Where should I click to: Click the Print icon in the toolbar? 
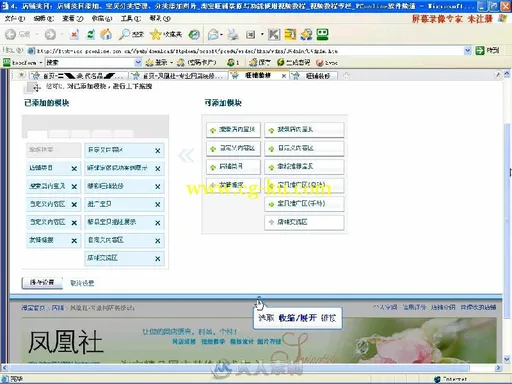tap(233, 34)
